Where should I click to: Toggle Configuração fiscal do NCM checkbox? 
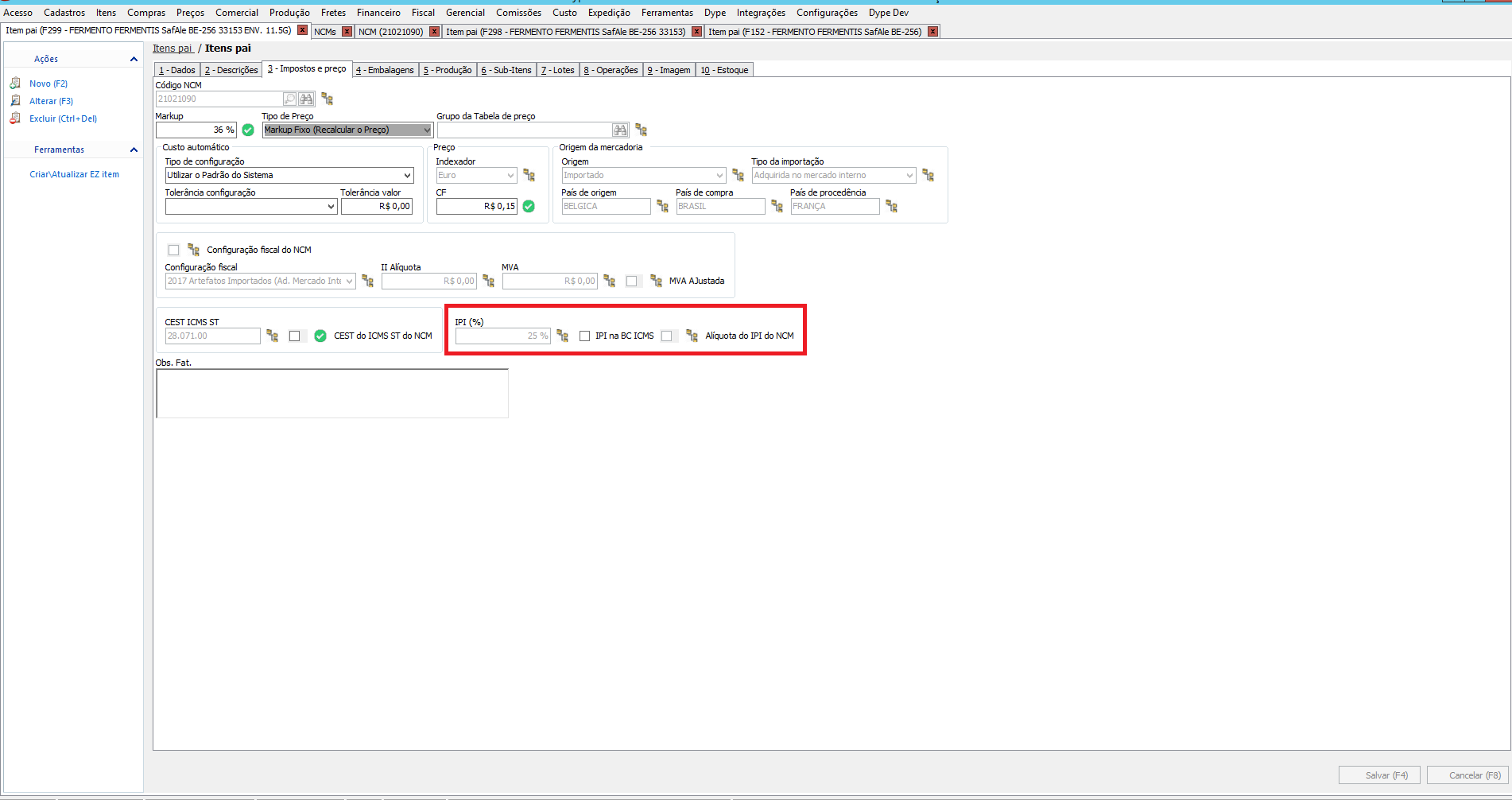(x=174, y=250)
